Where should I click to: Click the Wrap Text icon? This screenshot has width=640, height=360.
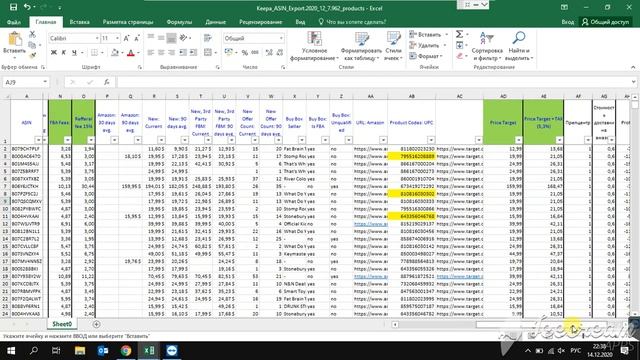208,38
